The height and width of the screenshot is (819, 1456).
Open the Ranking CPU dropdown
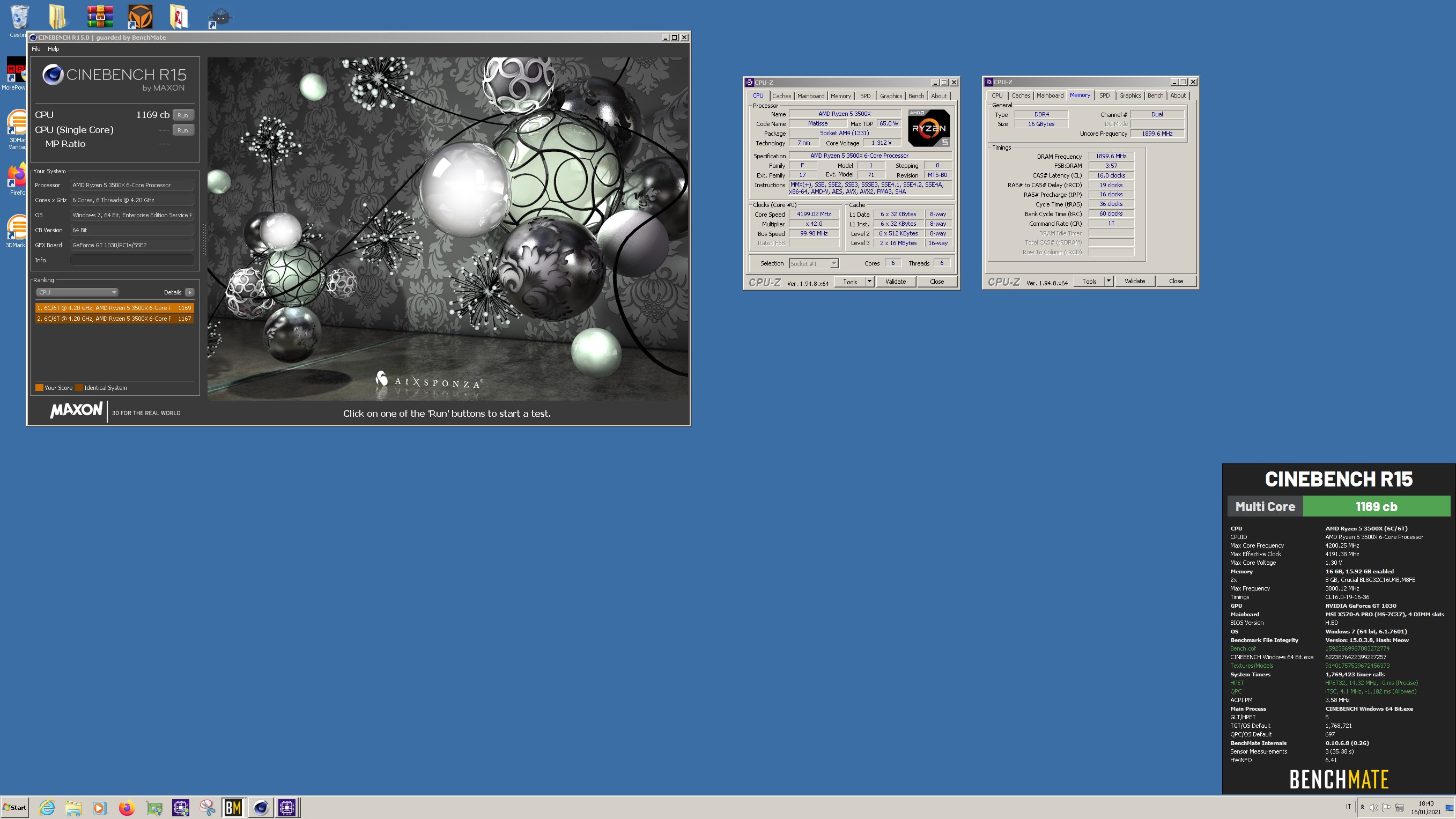pyautogui.click(x=77, y=292)
